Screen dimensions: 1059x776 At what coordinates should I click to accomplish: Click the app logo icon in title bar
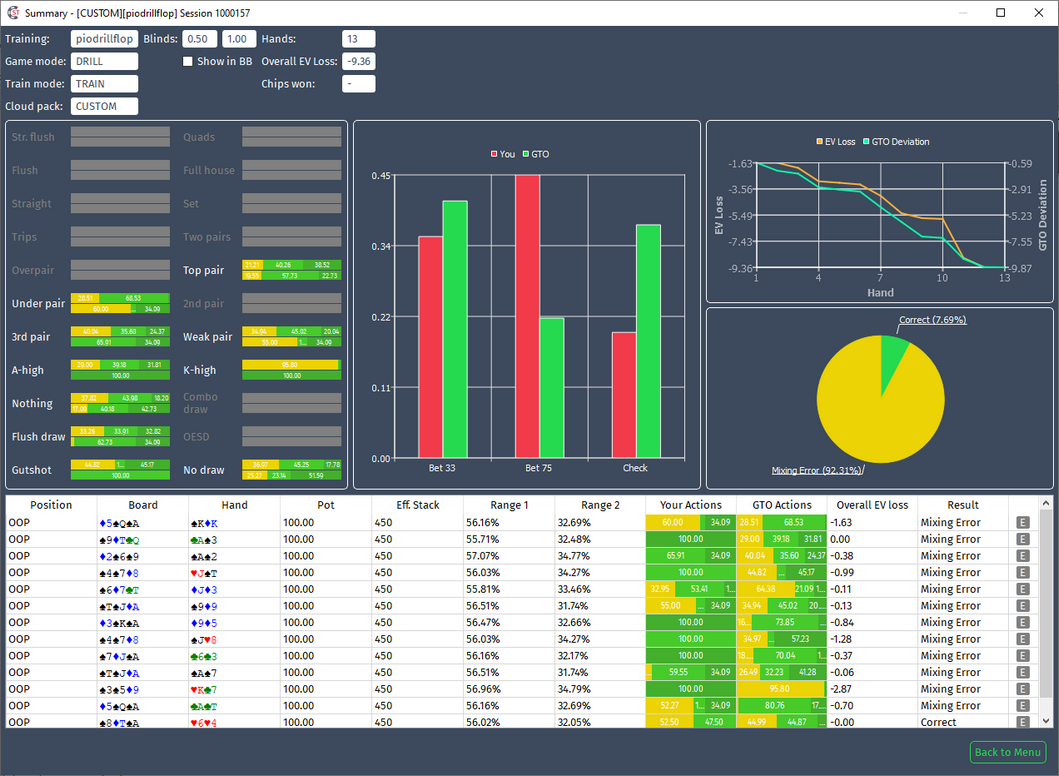tap(13, 13)
